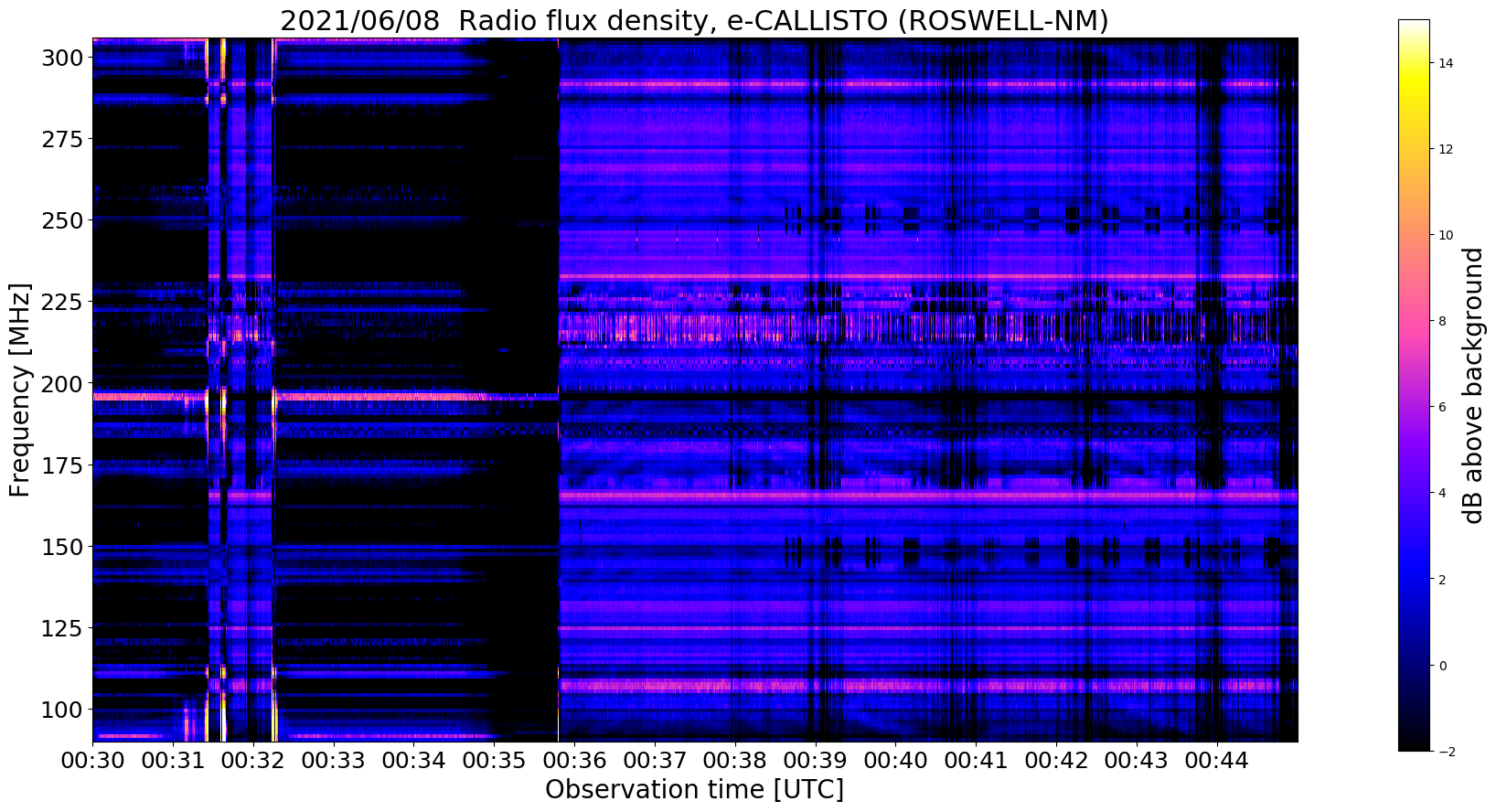Click the 00:34 time tick label
The width and height of the screenshot is (1496, 812).
413,760
